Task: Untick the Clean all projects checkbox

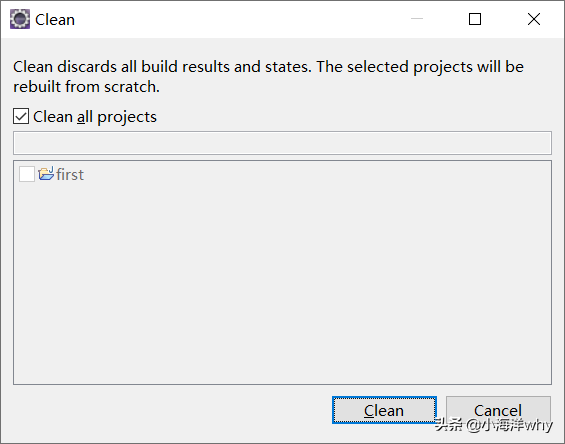Action: tap(21, 116)
